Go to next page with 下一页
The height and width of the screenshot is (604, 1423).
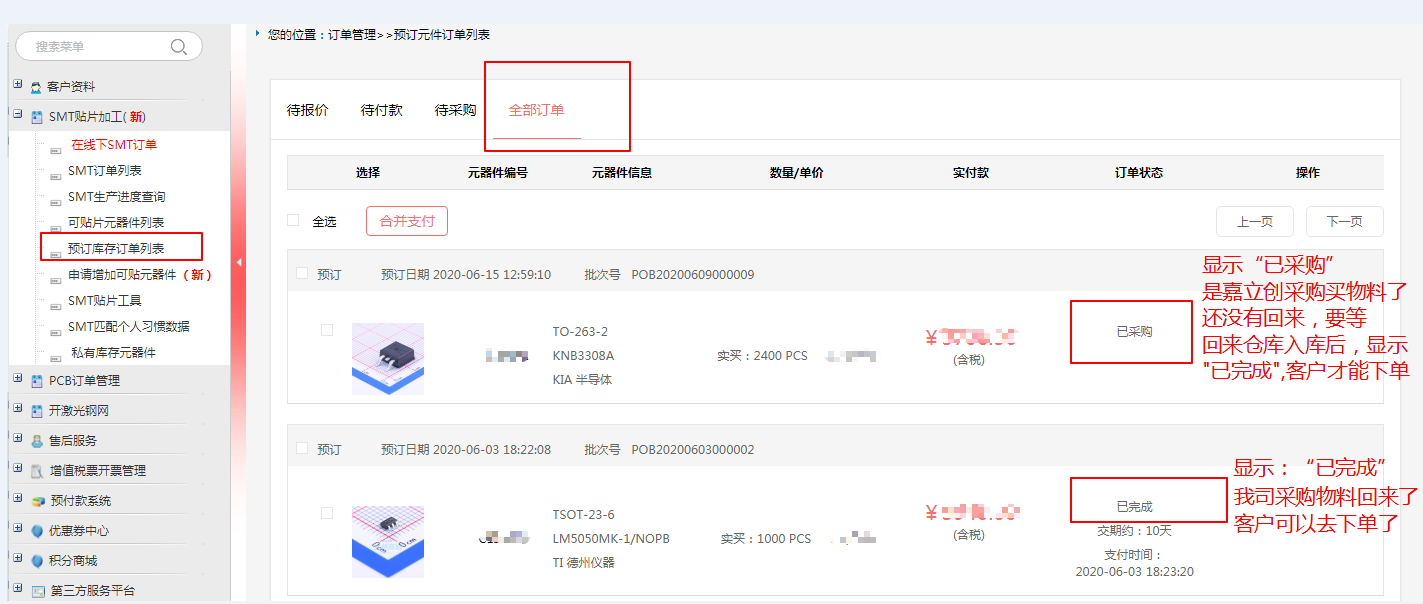(1344, 221)
